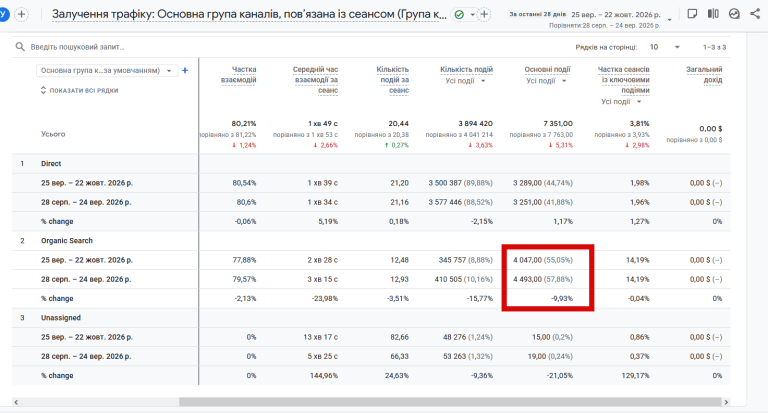Click the horizontal scrollbar left arrow
This screenshot has width=768, height=413.
(16, 402)
